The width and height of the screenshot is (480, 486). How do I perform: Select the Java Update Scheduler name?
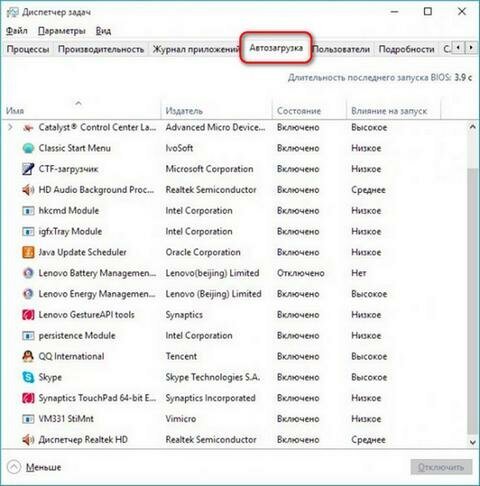82,252
